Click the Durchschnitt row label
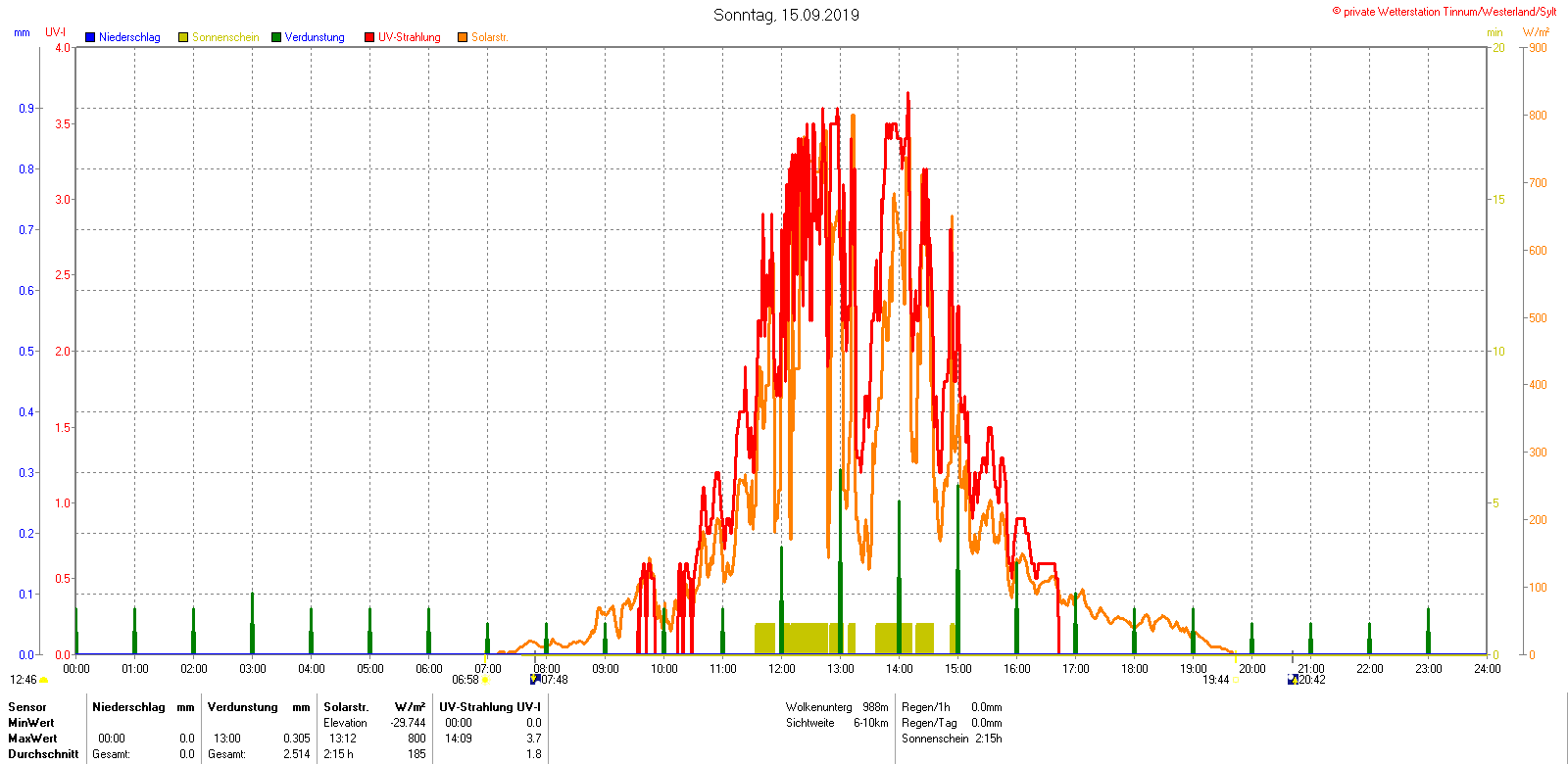 [43, 754]
